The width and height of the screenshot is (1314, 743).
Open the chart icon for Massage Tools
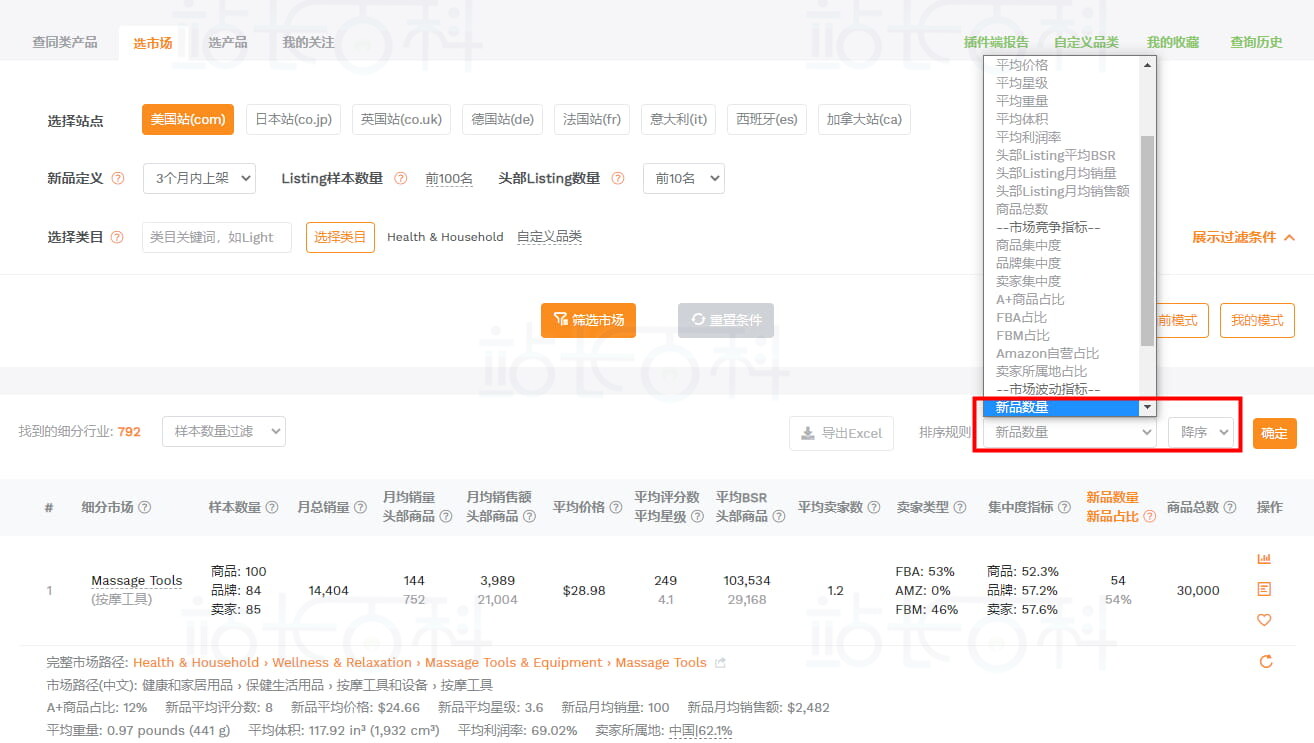pyautogui.click(x=1264, y=559)
